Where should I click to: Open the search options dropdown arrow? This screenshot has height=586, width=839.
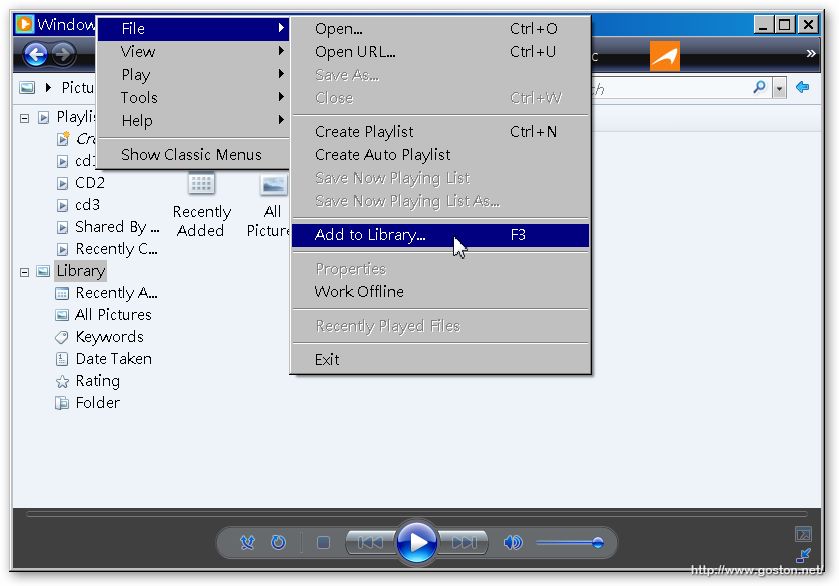tap(780, 88)
